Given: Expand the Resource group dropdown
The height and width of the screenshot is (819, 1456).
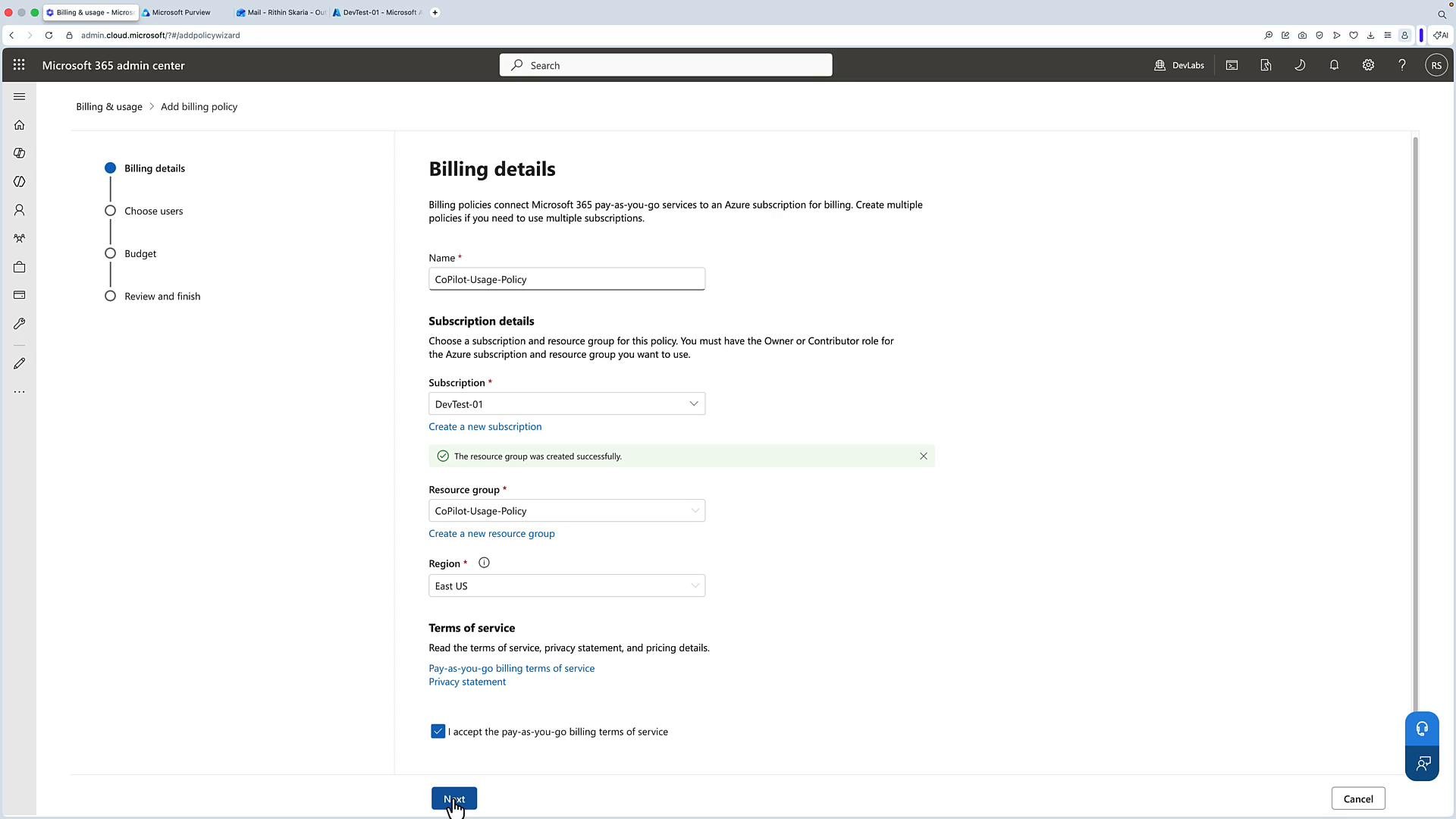Looking at the screenshot, I should 566,511.
